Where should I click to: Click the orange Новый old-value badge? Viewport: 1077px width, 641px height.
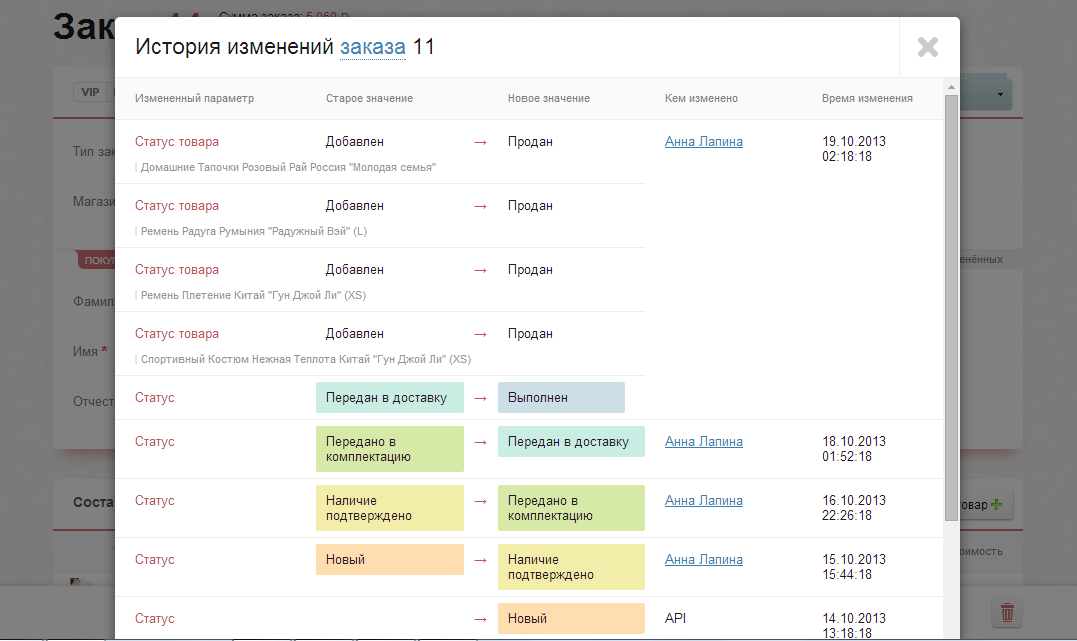click(389, 560)
